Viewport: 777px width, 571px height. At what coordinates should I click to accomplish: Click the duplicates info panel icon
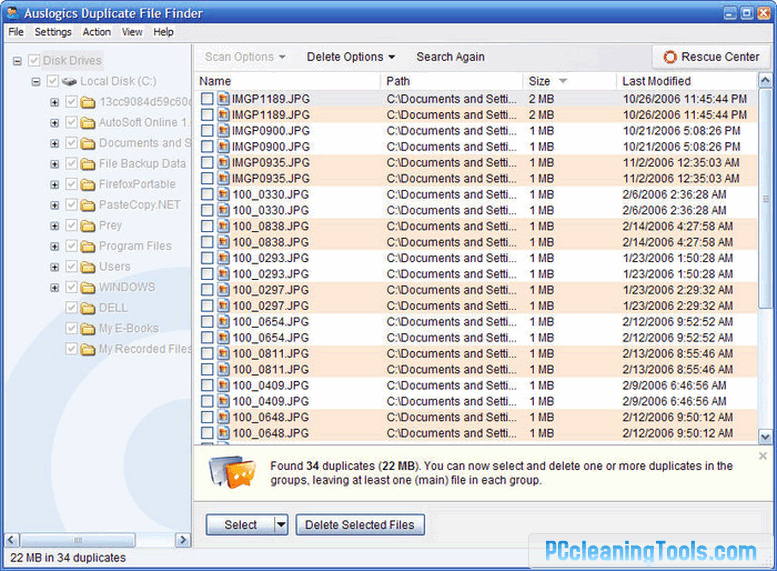point(232,472)
